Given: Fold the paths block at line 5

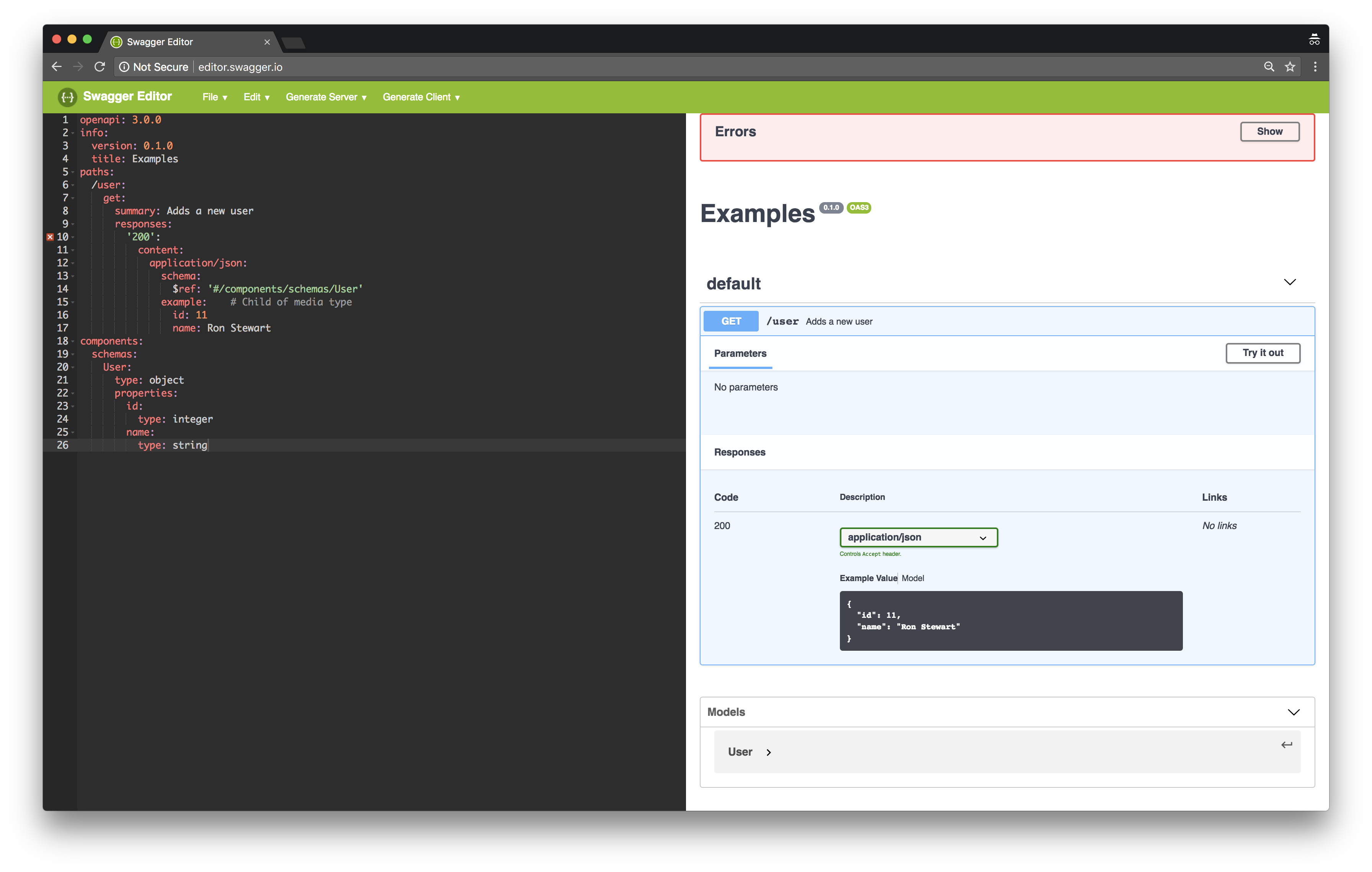Looking at the screenshot, I should click(x=72, y=172).
